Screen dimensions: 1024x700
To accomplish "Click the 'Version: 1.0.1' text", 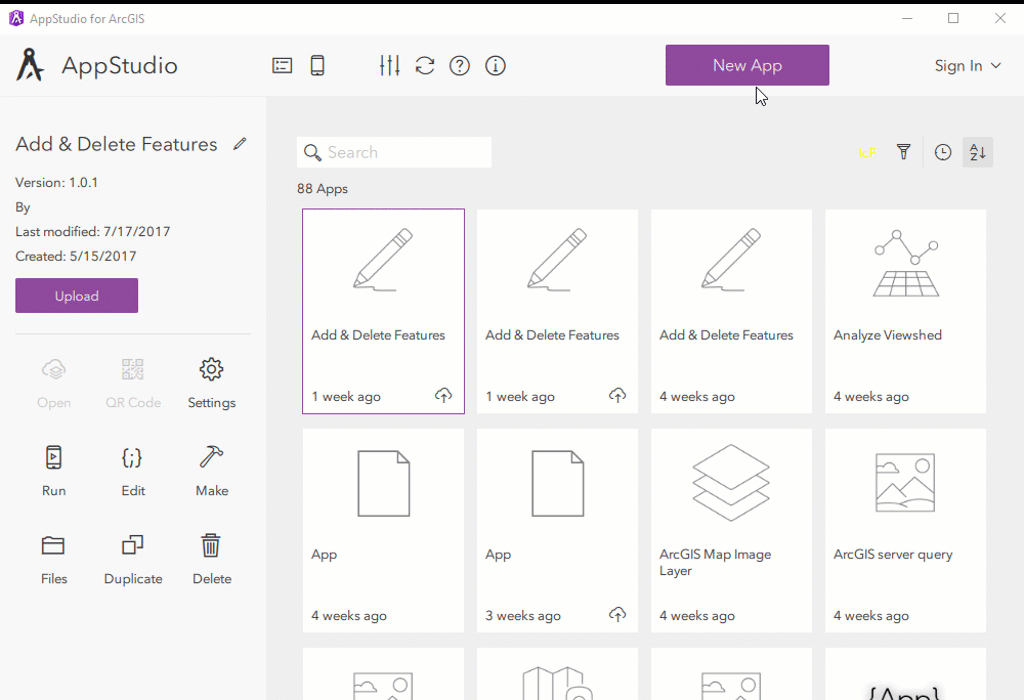I will (x=57, y=182).
